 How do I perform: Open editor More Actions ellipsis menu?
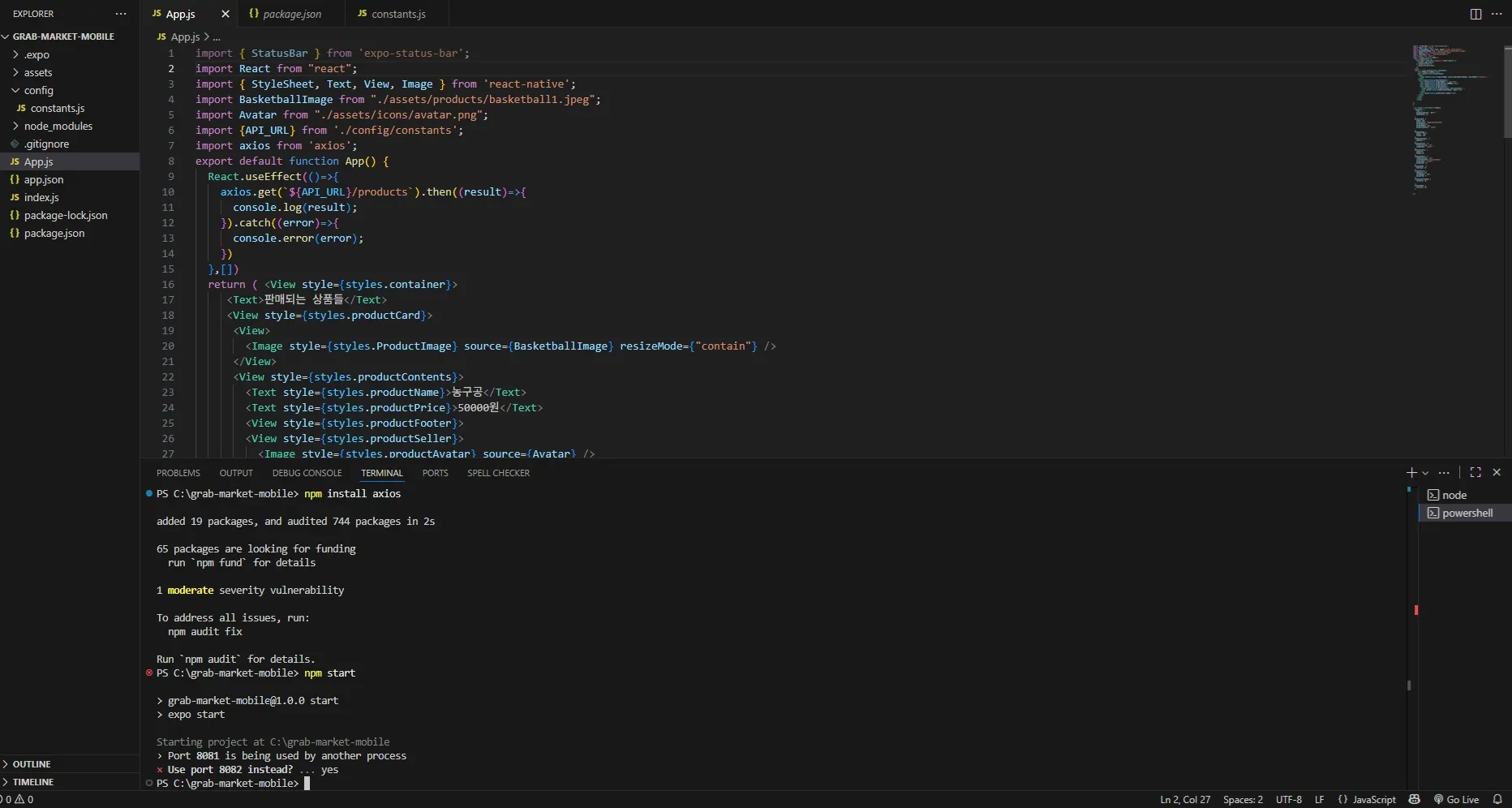1497,14
